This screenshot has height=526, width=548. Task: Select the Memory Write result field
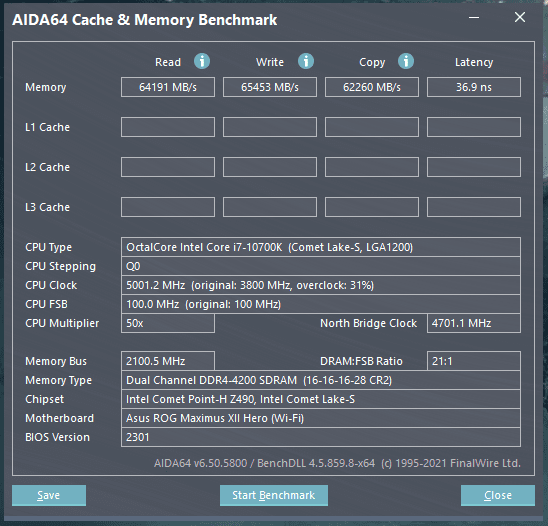(x=270, y=87)
